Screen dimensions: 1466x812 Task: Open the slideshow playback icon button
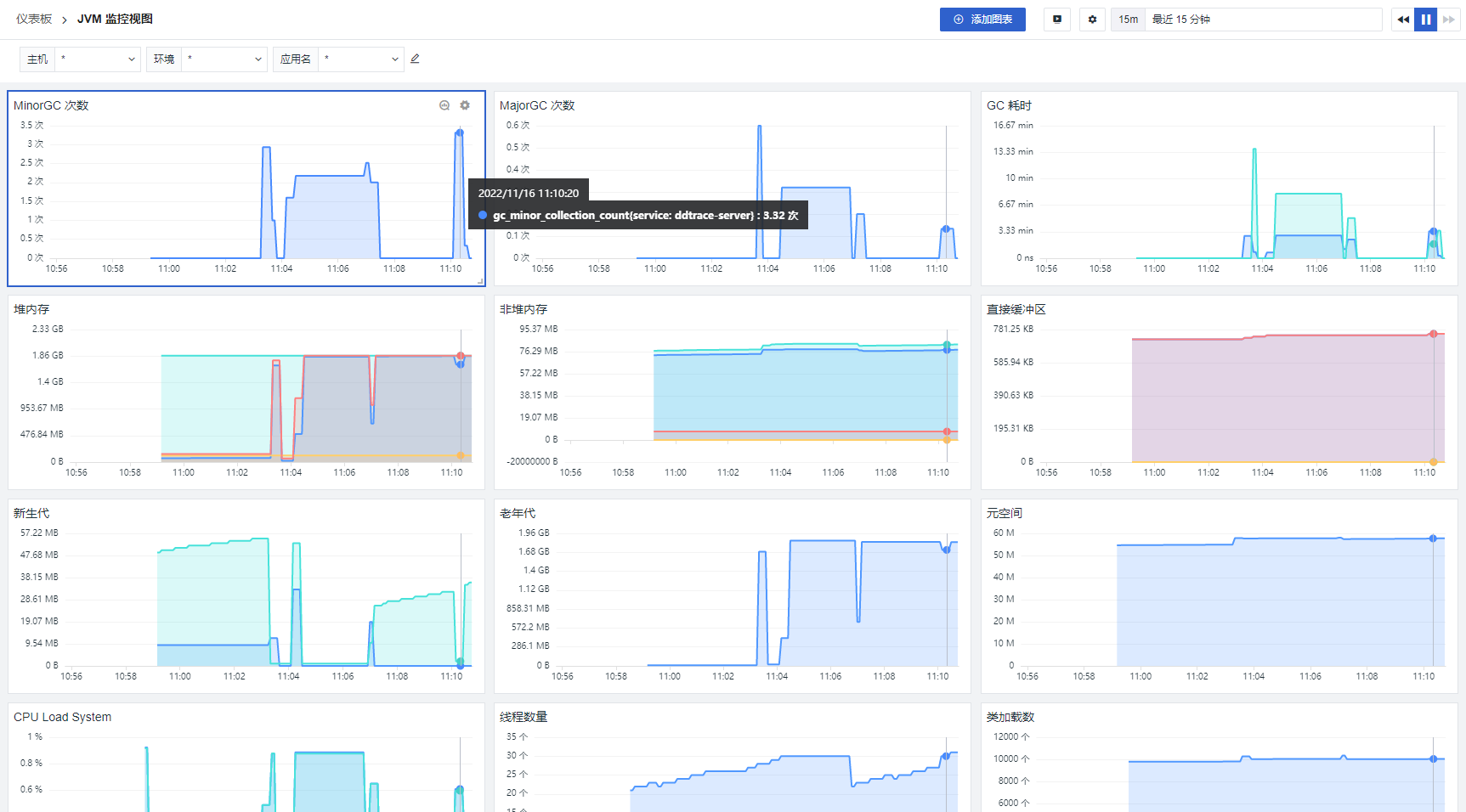1057,20
